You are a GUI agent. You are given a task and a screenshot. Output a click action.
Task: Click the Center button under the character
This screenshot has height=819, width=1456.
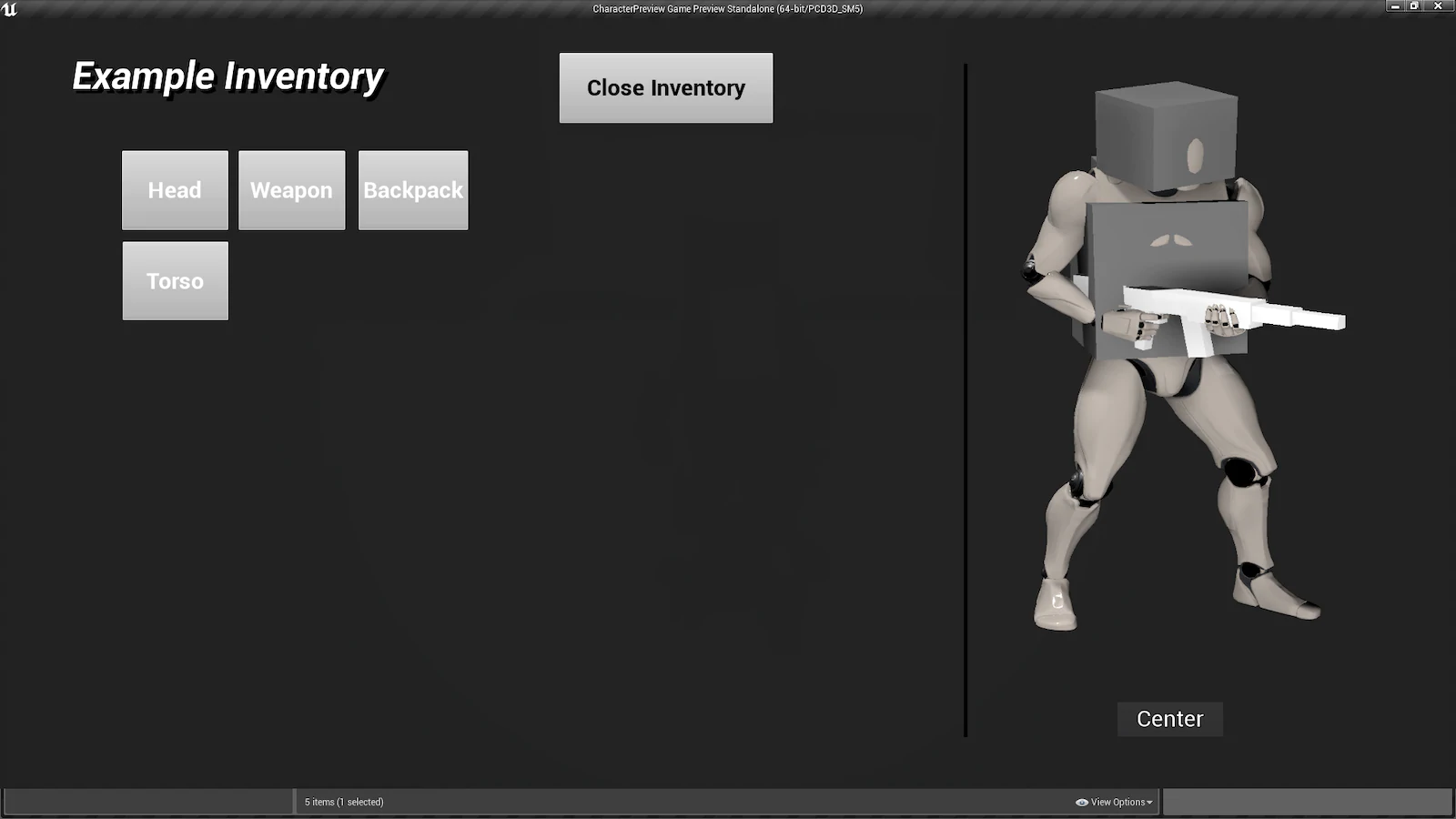[x=1169, y=719]
